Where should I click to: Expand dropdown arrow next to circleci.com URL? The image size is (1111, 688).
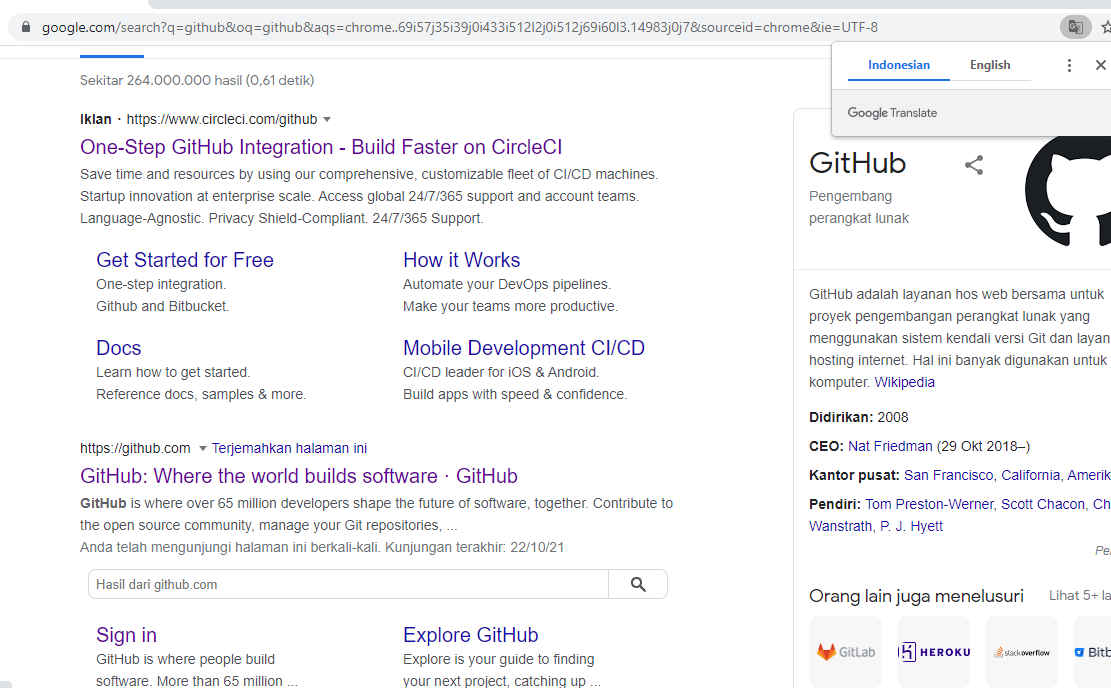(x=327, y=119)
